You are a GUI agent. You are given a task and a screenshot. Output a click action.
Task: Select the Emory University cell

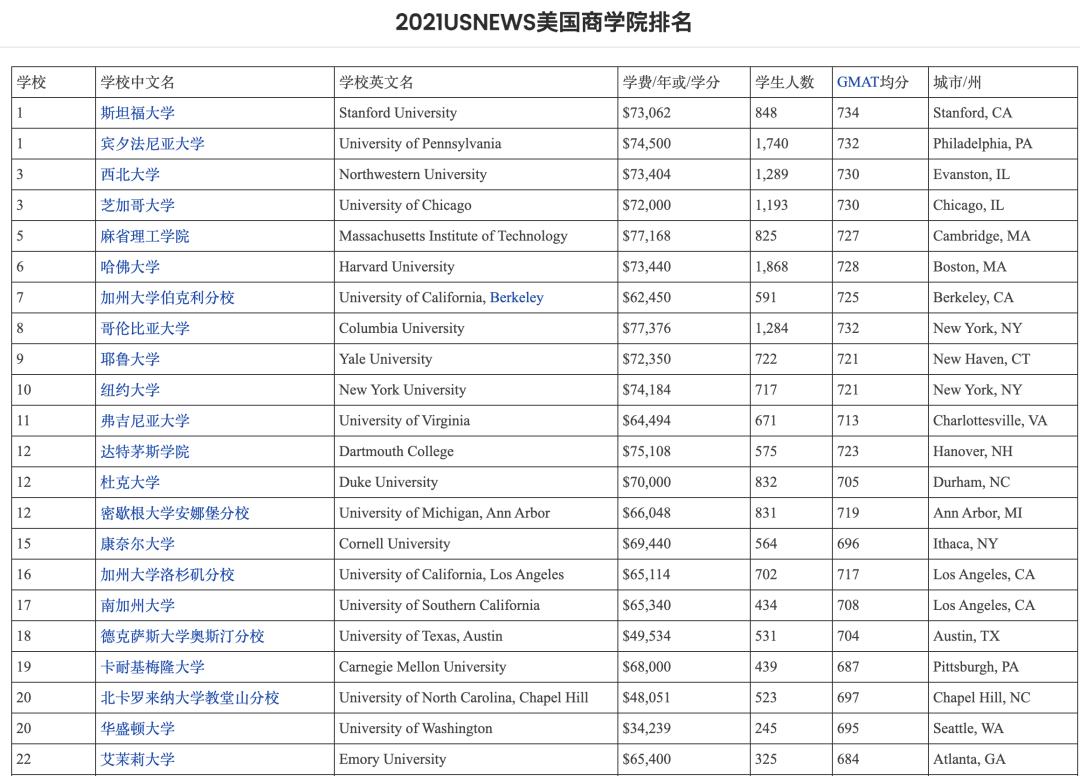tap(475, 759)
